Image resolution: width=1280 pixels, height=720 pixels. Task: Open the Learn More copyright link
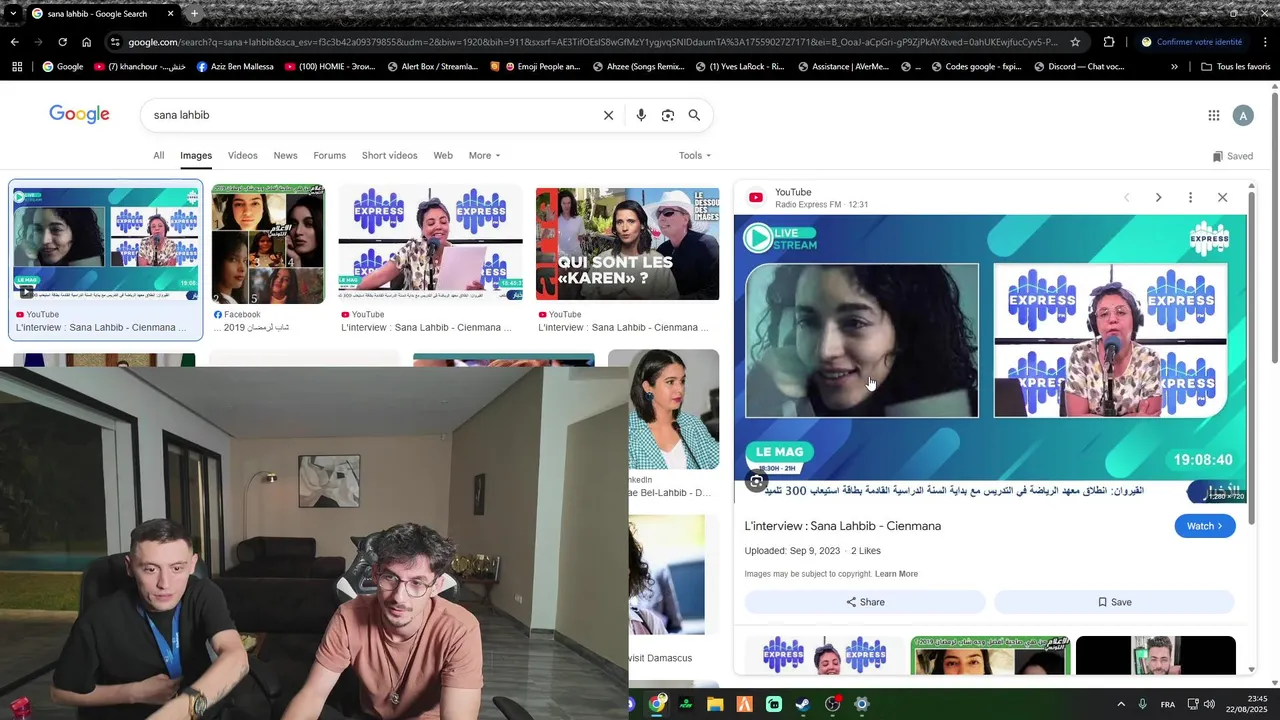(x=896, y=574)
